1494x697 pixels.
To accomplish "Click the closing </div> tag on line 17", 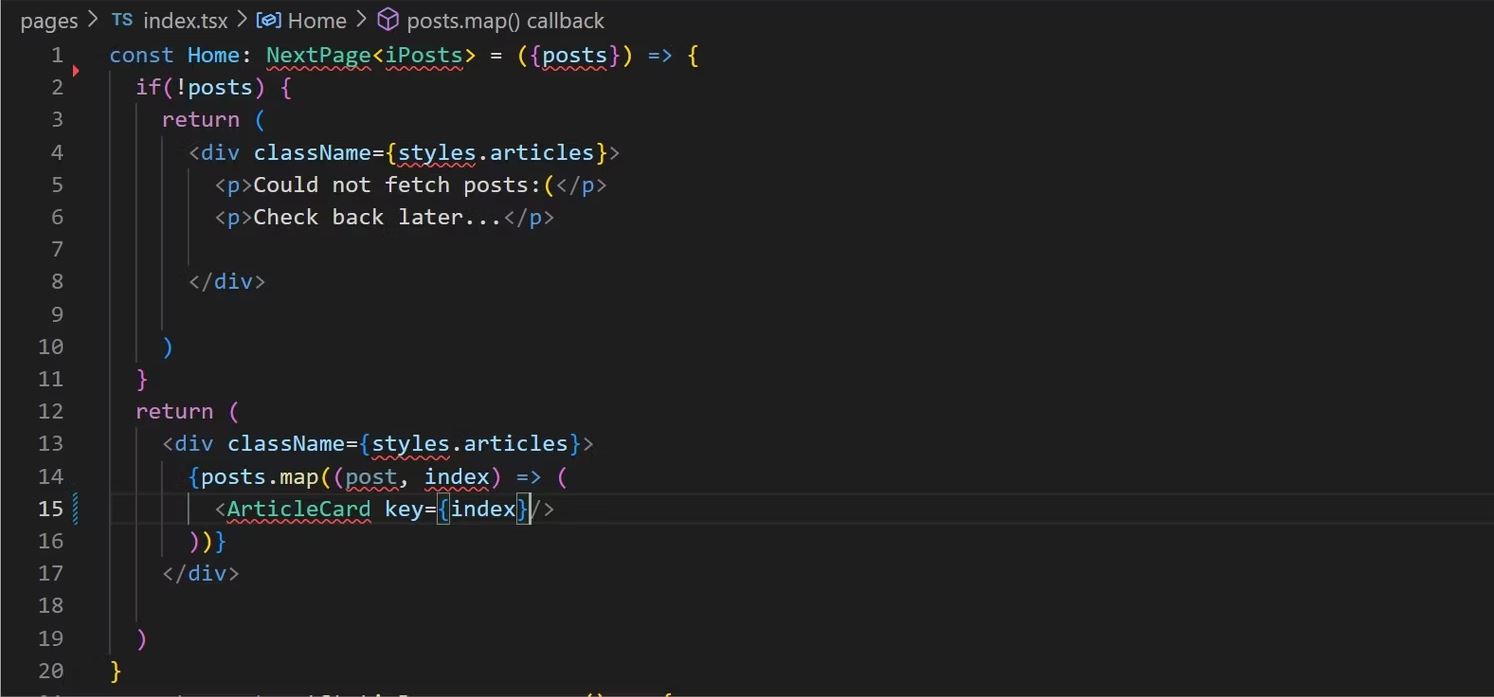I will (x=201, y=574).
